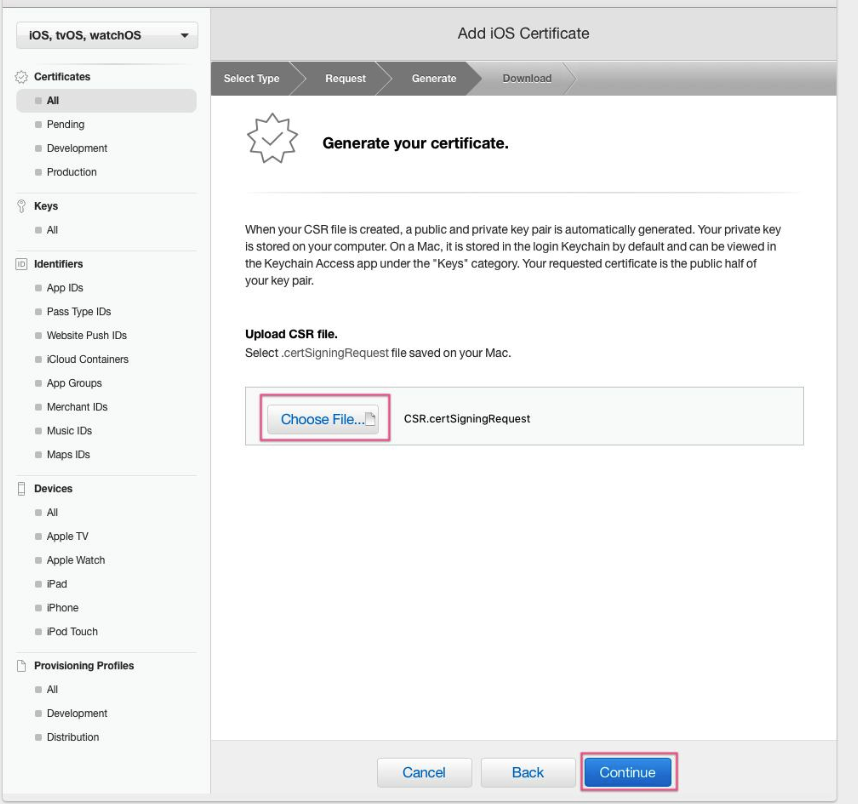Go to the Select Type step

(251, 79)
